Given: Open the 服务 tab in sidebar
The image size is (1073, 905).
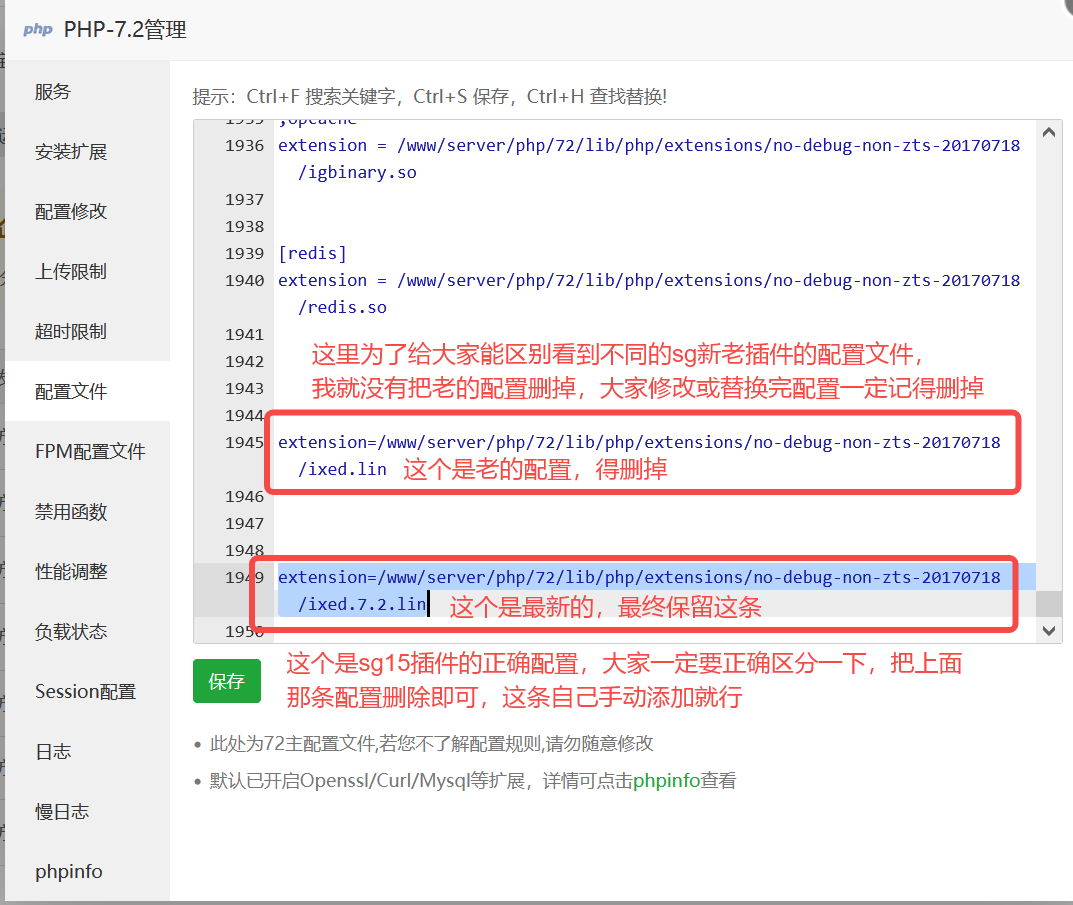Looking at the screenshot, I should [x=53, y=92].
